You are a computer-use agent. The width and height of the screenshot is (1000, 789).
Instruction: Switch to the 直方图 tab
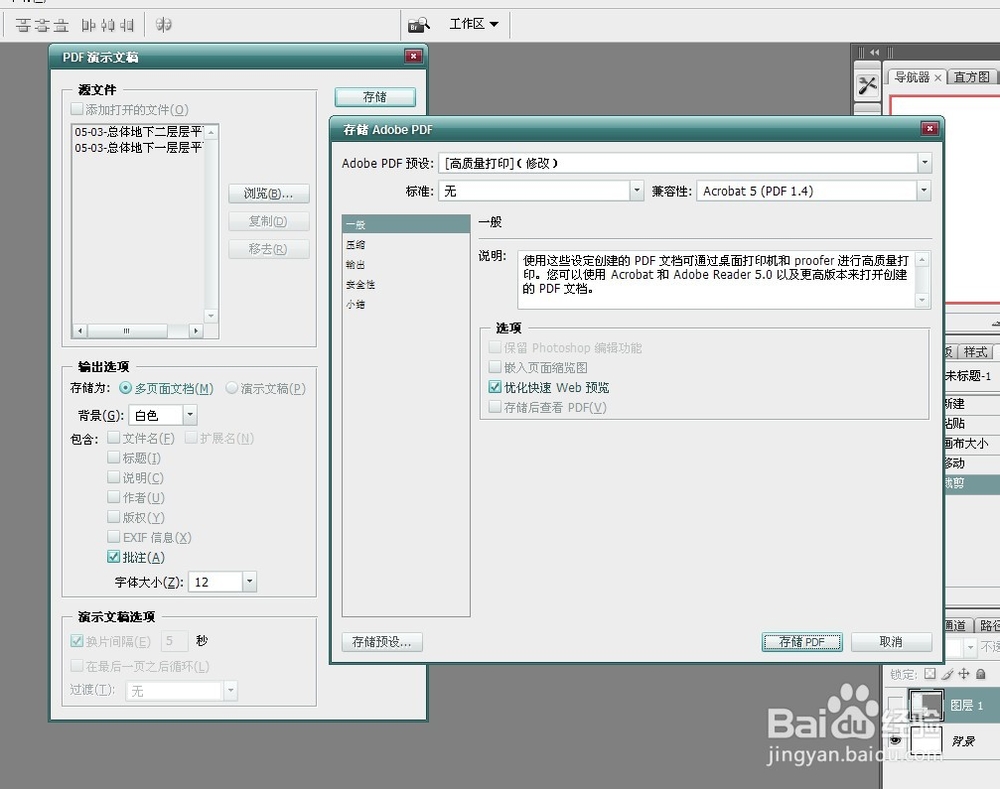pos(971,77)
